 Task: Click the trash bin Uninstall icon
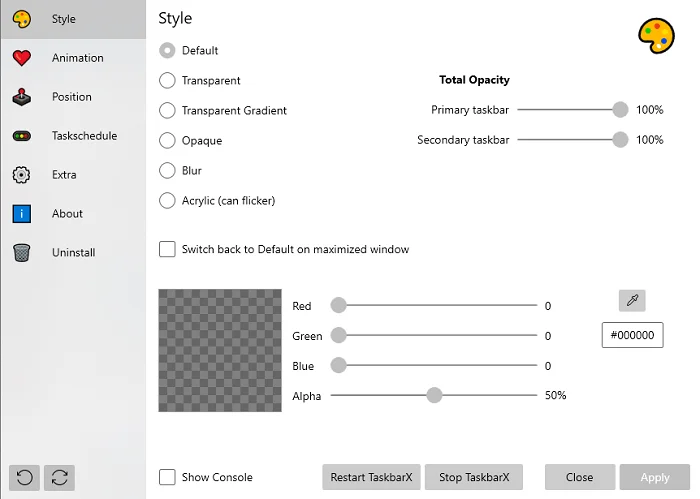pyautogui.click(x=22, y=253)
